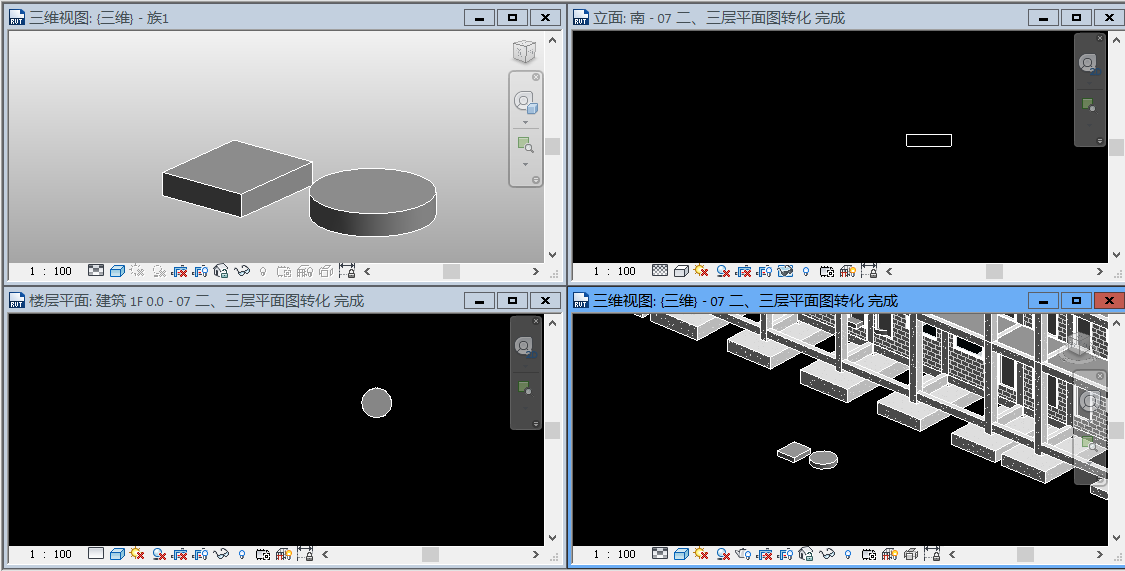Screen dimensions: 1125x571
Task: Click Zoom tool in 族1 view navigation bar
Action: click(x=525, y=145)
